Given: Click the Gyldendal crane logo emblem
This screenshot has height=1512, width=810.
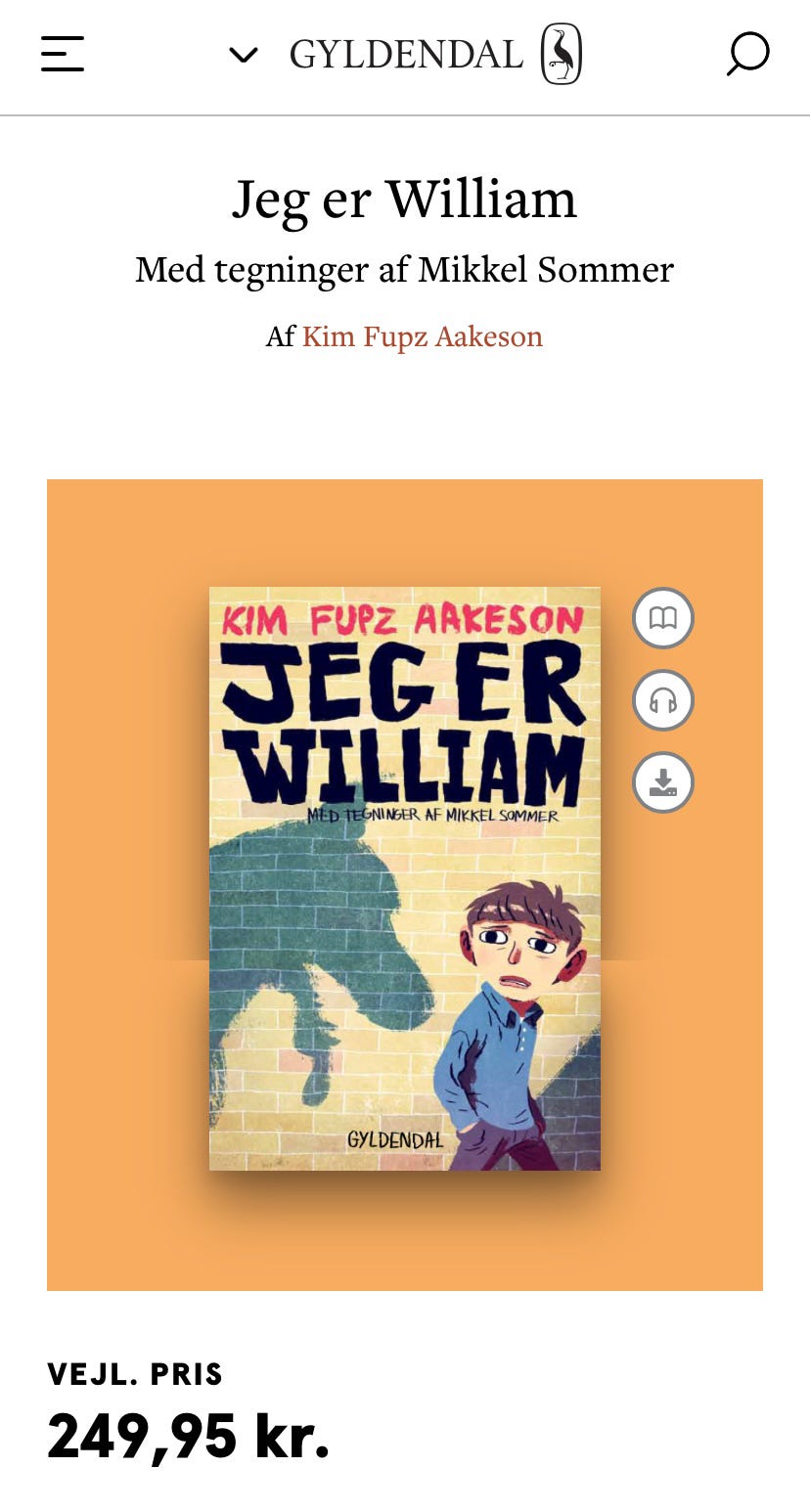Looking at the screenshot, I should point(562,54).
